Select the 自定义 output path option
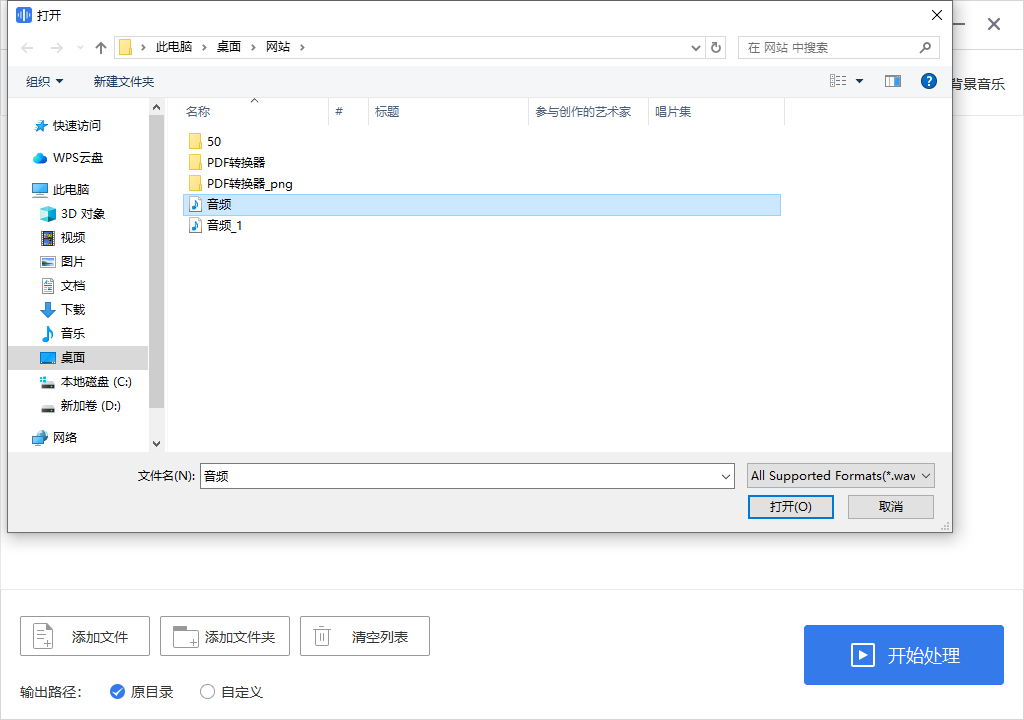Image resolution: width=1024 pixels, height=720 pixels. pos(231,692)
